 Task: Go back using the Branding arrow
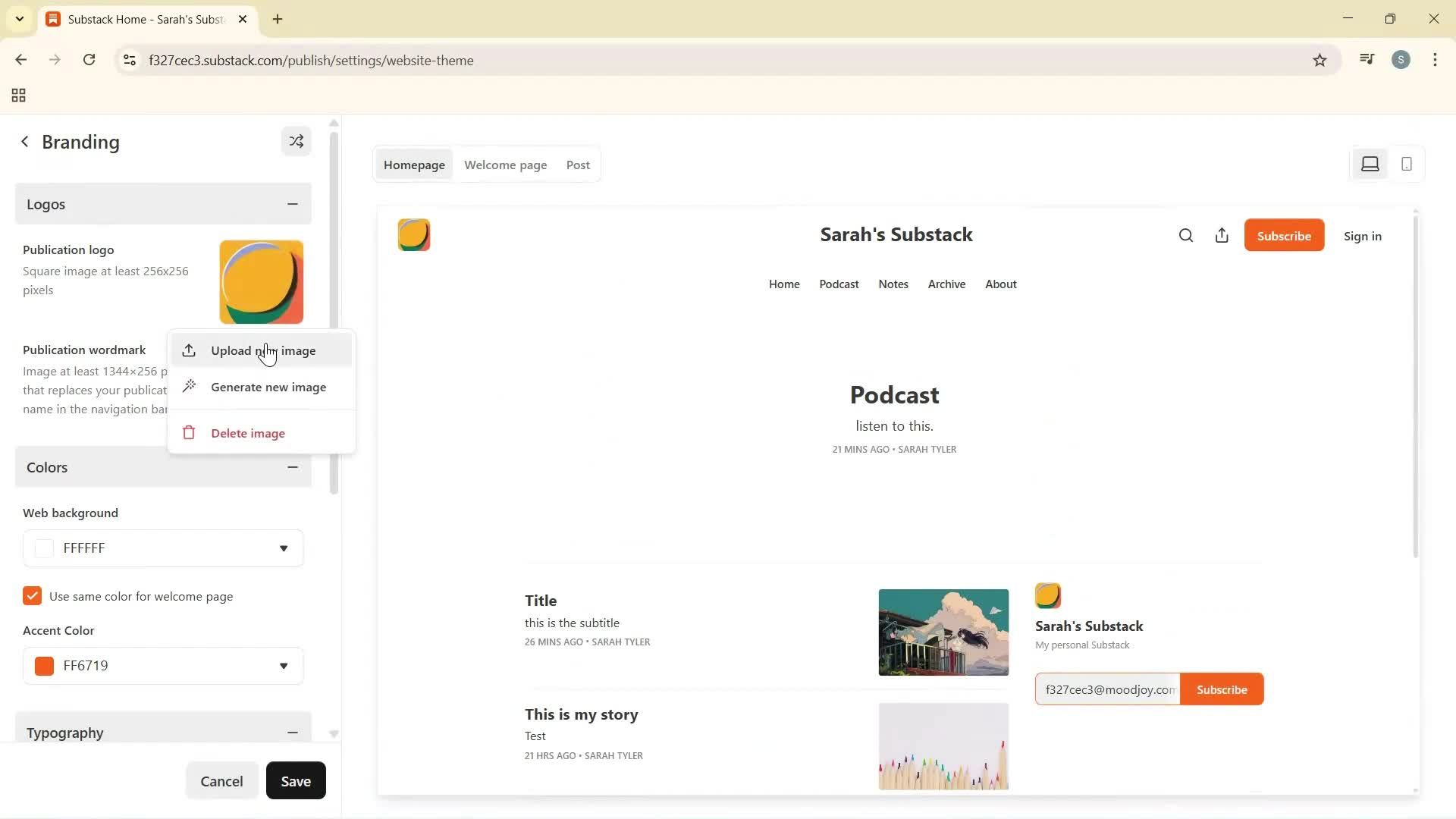coord(25,142)
